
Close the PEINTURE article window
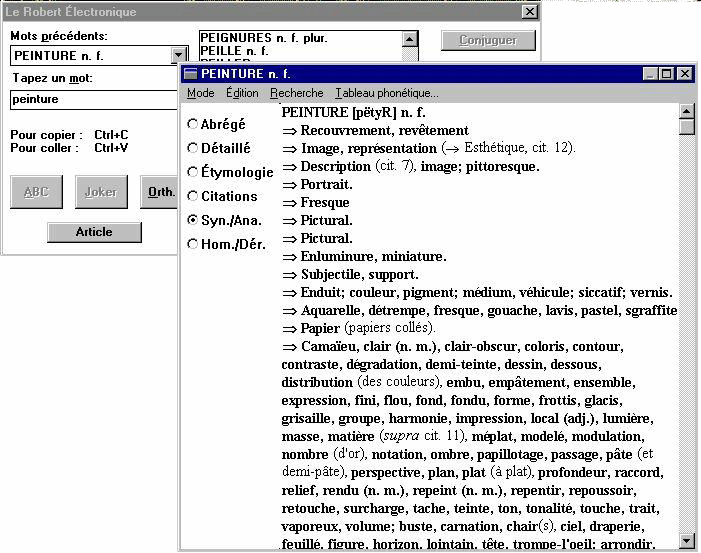pyautogui.click(x=684, y=74)
